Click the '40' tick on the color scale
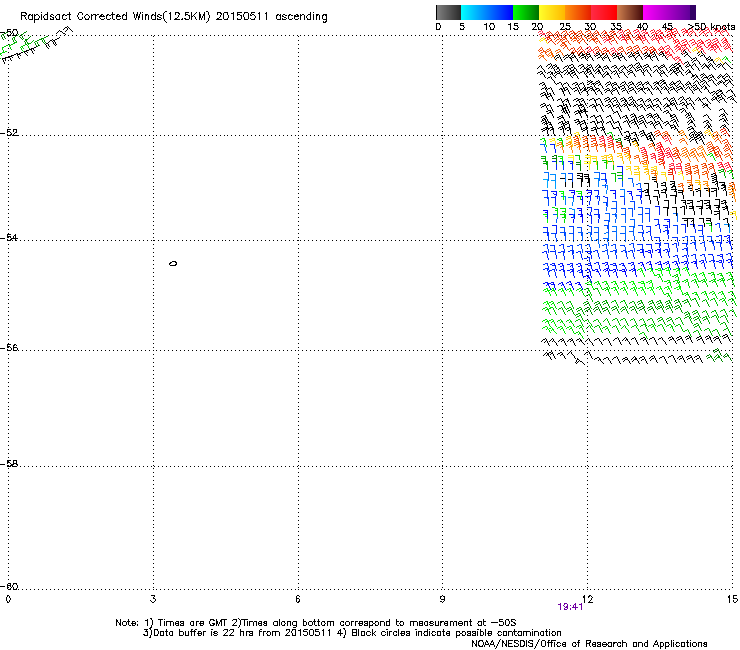Viewport: 740px width, 650px height. 642,26
